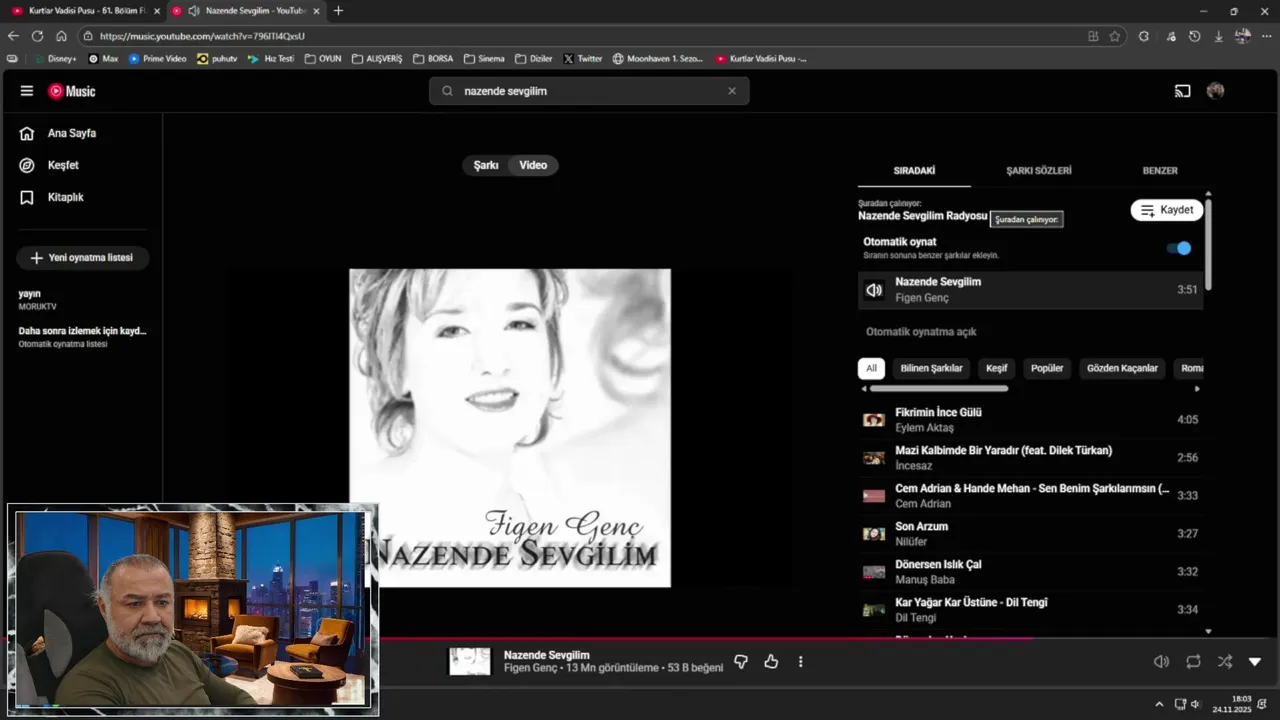Select the Keşif filter chip
Viewport: 1280px width, 720px height.
(x=997, y=368)
